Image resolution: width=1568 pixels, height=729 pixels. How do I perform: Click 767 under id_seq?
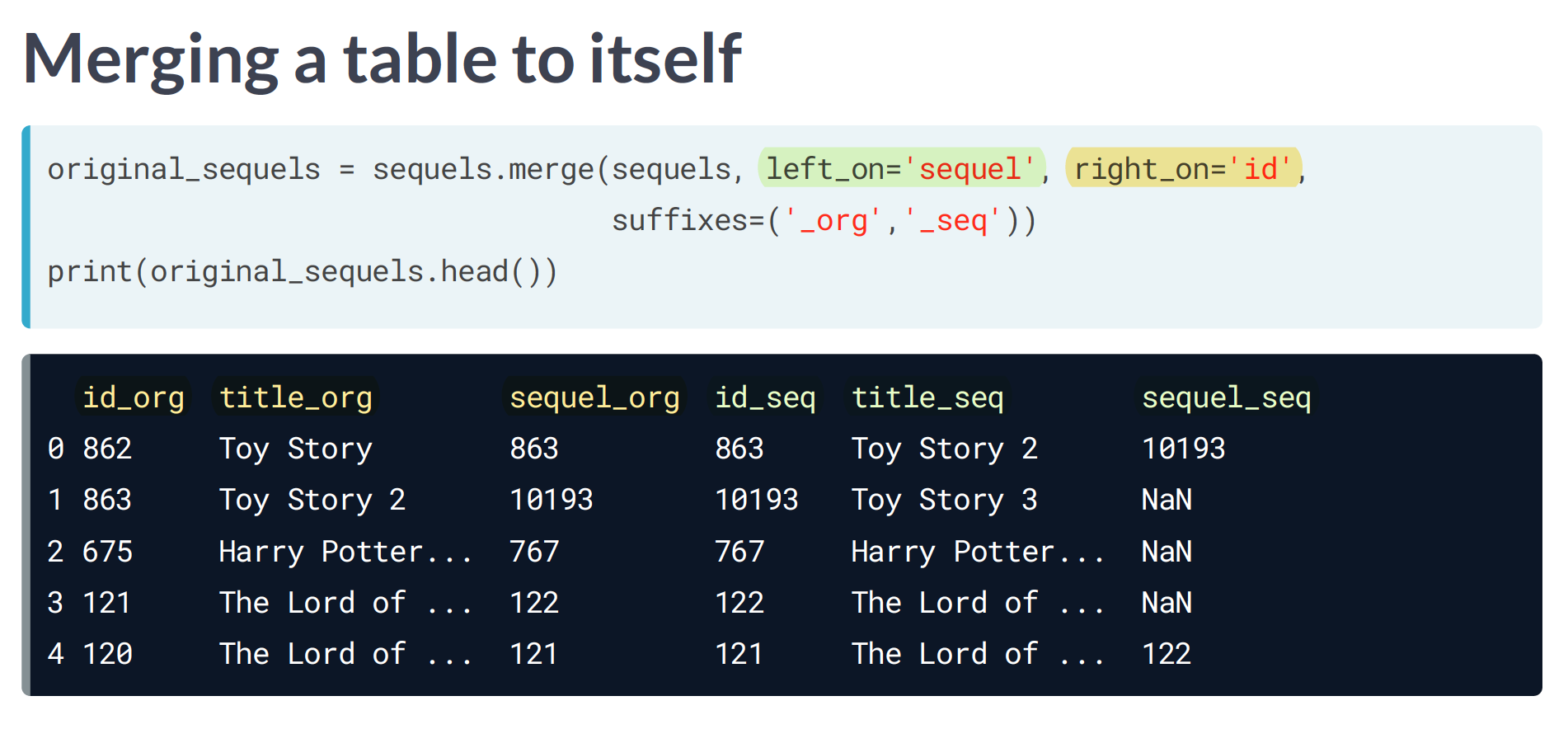739,551
